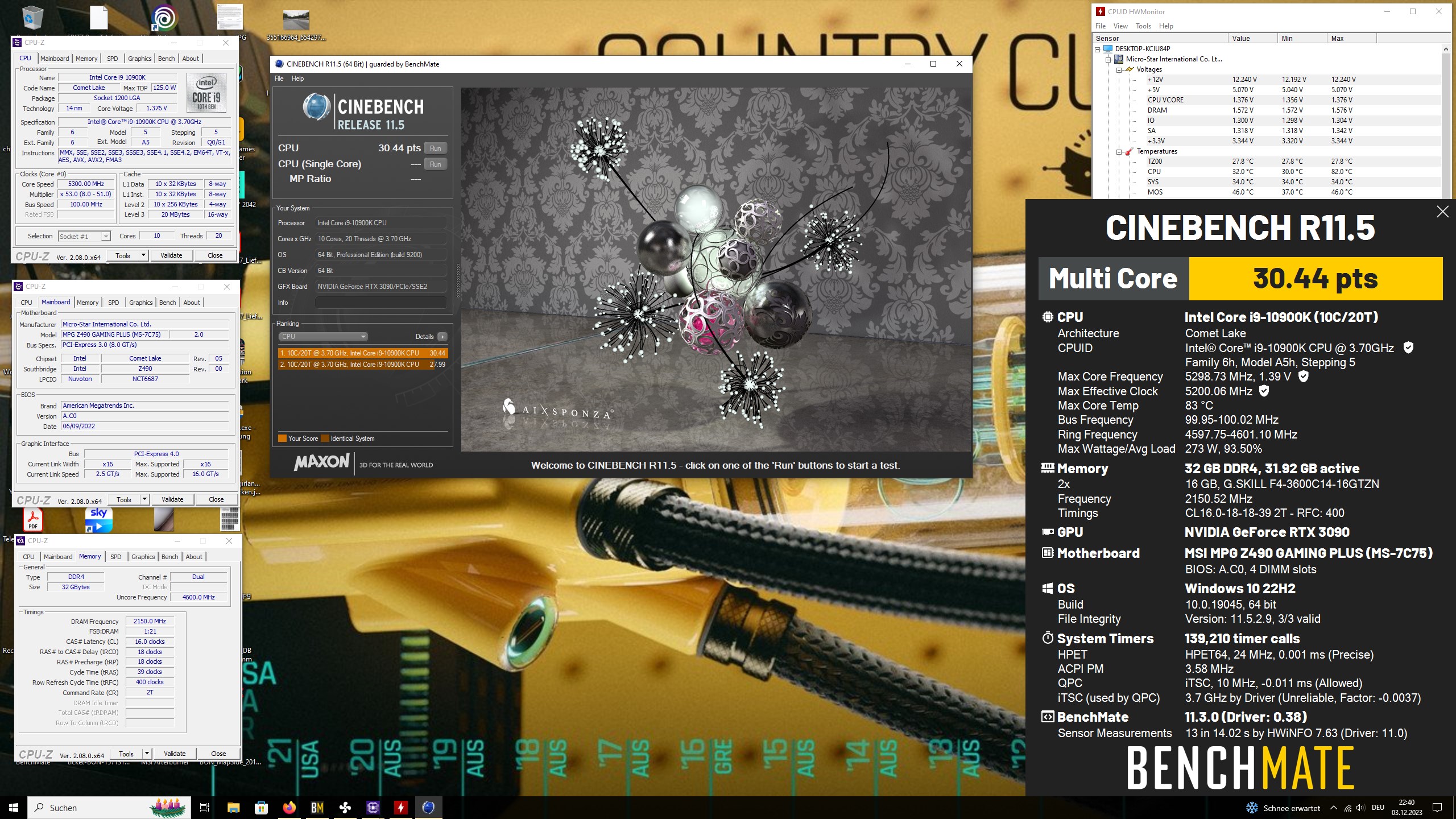Click the weather widget showing Schnee erwartet
1456x819 pixels.
coord(1283,808)
